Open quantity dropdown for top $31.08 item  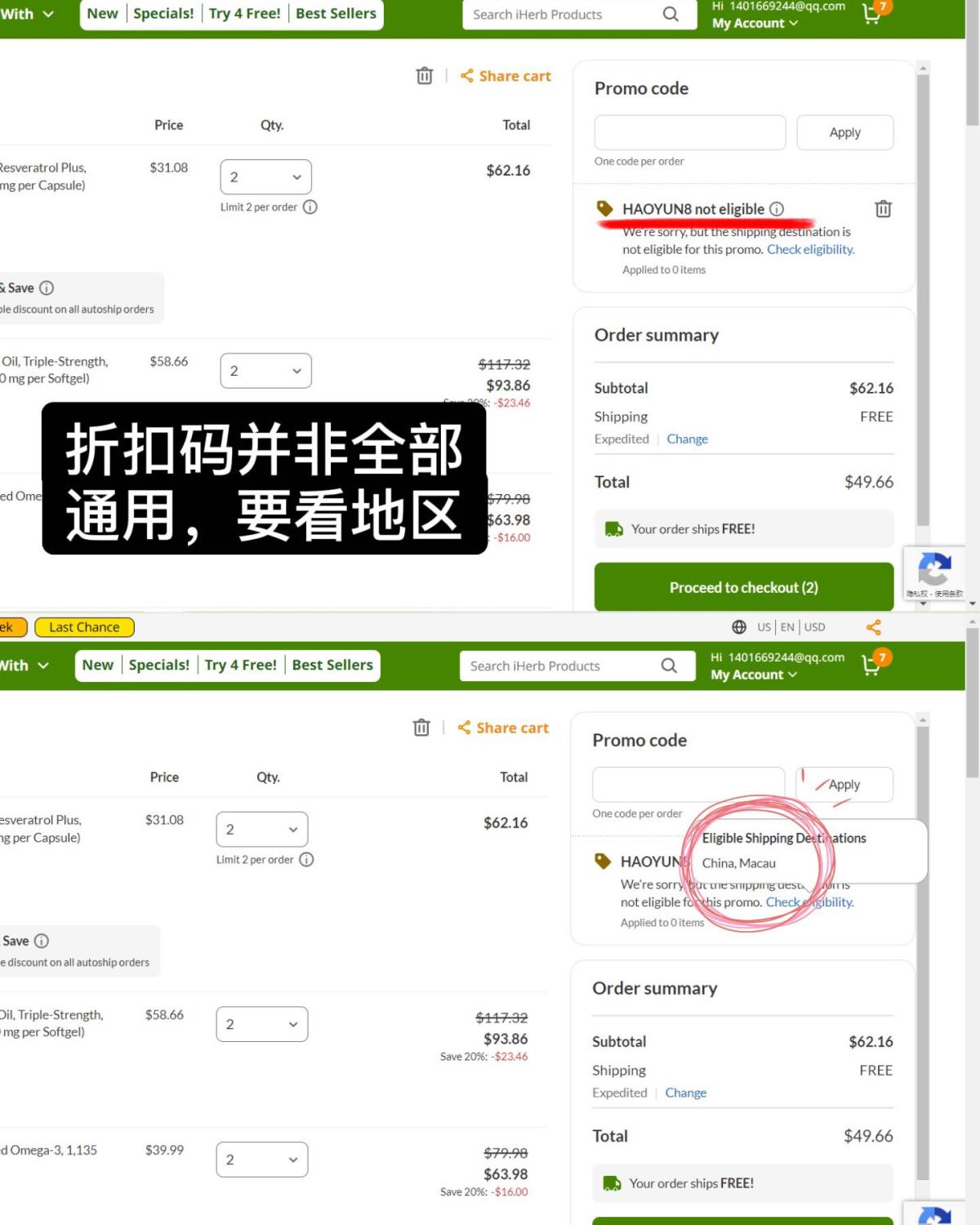click(266, 177)
